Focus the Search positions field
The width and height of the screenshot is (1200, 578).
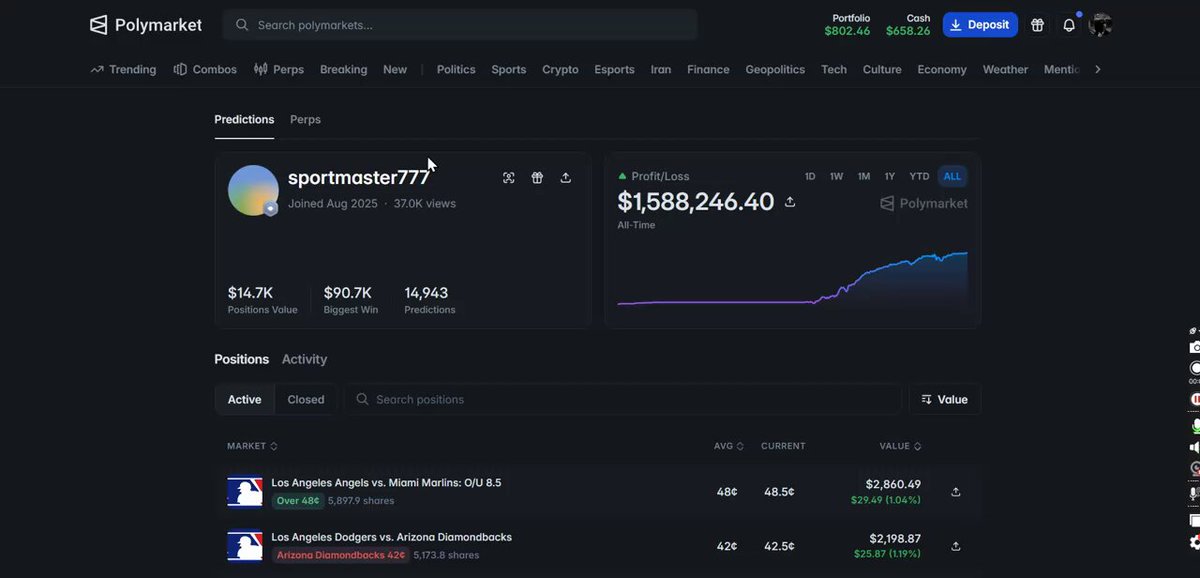pyautogui.click(x=623, y=400)
